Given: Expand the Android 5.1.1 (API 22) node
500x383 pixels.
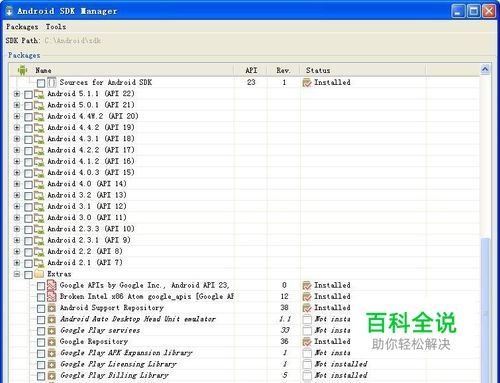Looking at the screenshot, I should pyautogui.click(x=17, y=94).
